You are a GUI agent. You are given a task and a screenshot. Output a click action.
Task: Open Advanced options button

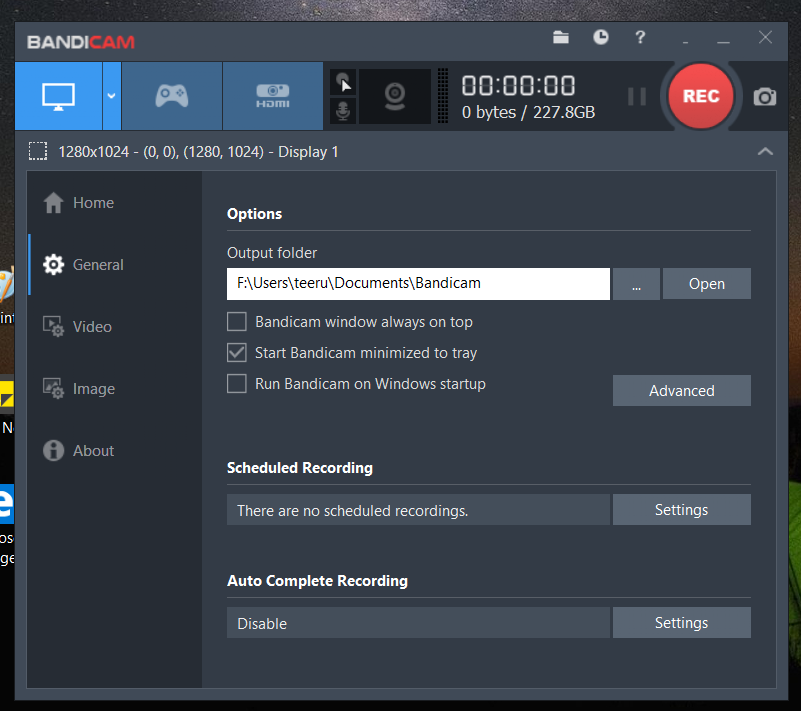681,391
